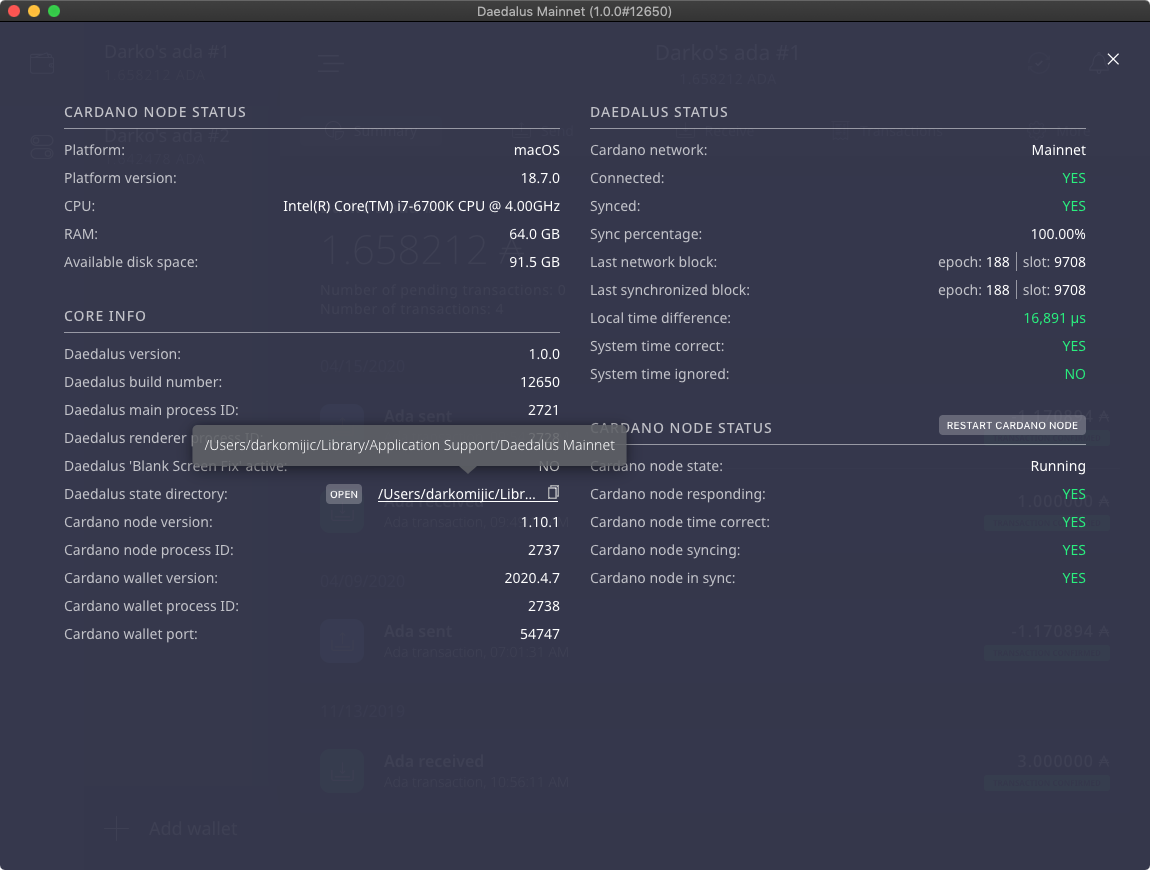The width and height of the screenshot is (1150, 870).
Task: Click the local time difference '16,891 µs'
Action: (1054, 318)
